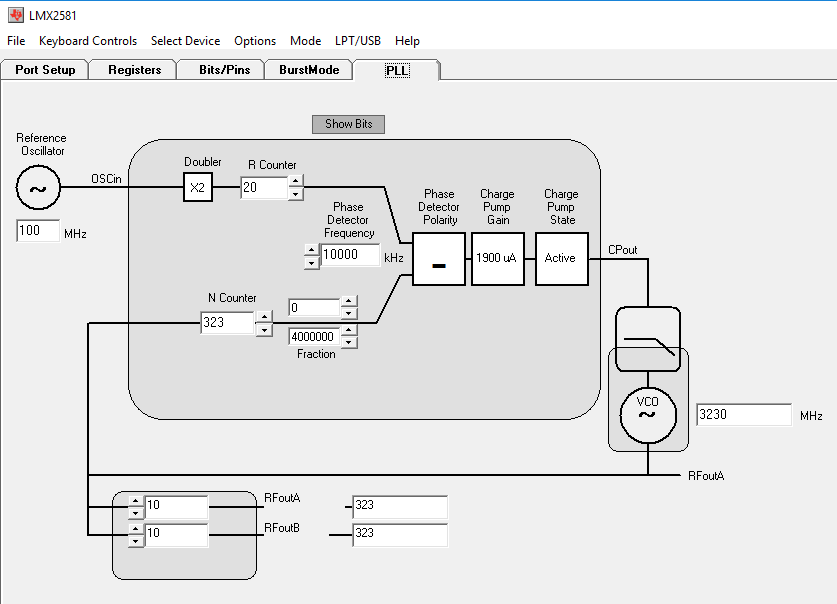Click the N Counter 323 field

click(228, 323)
